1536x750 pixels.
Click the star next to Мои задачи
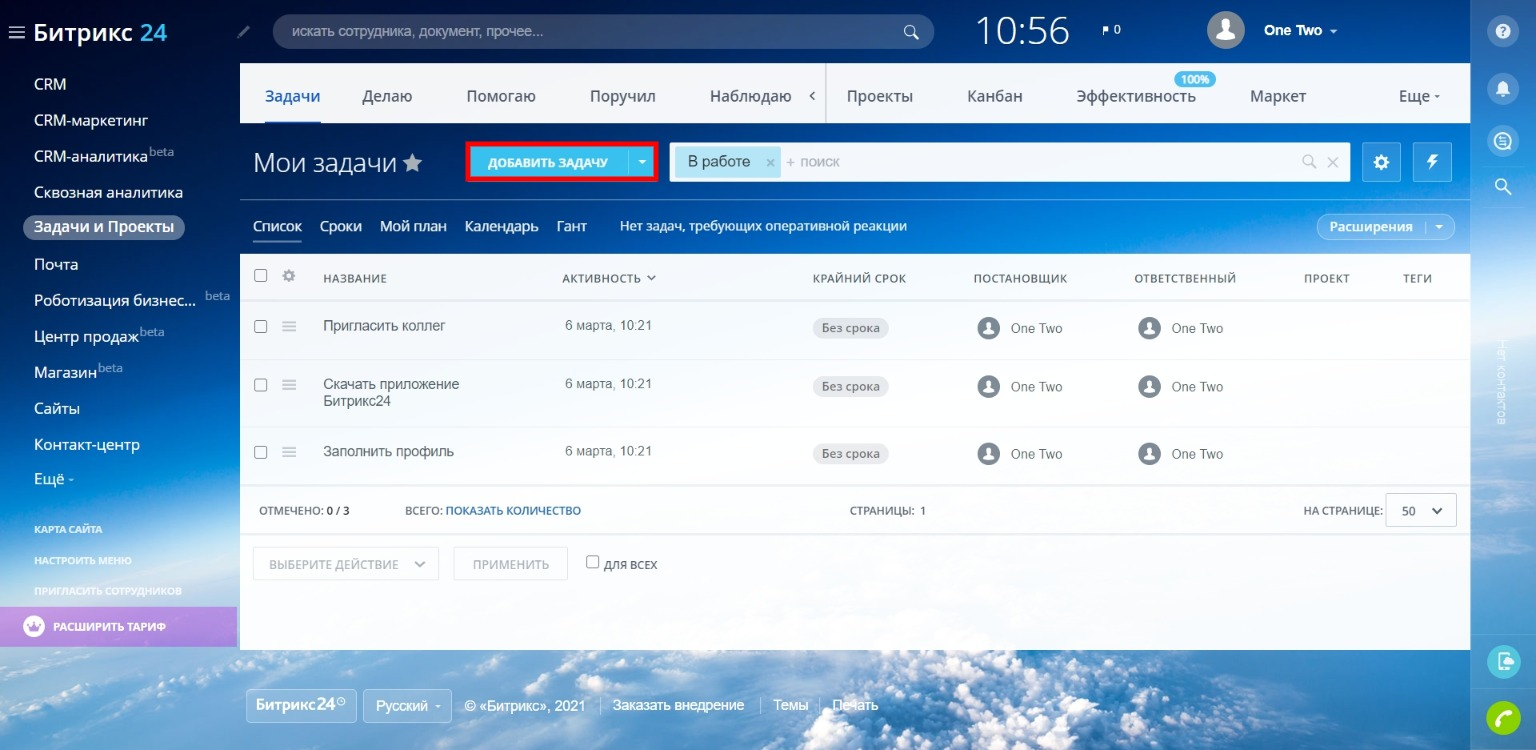pos(412,163)
